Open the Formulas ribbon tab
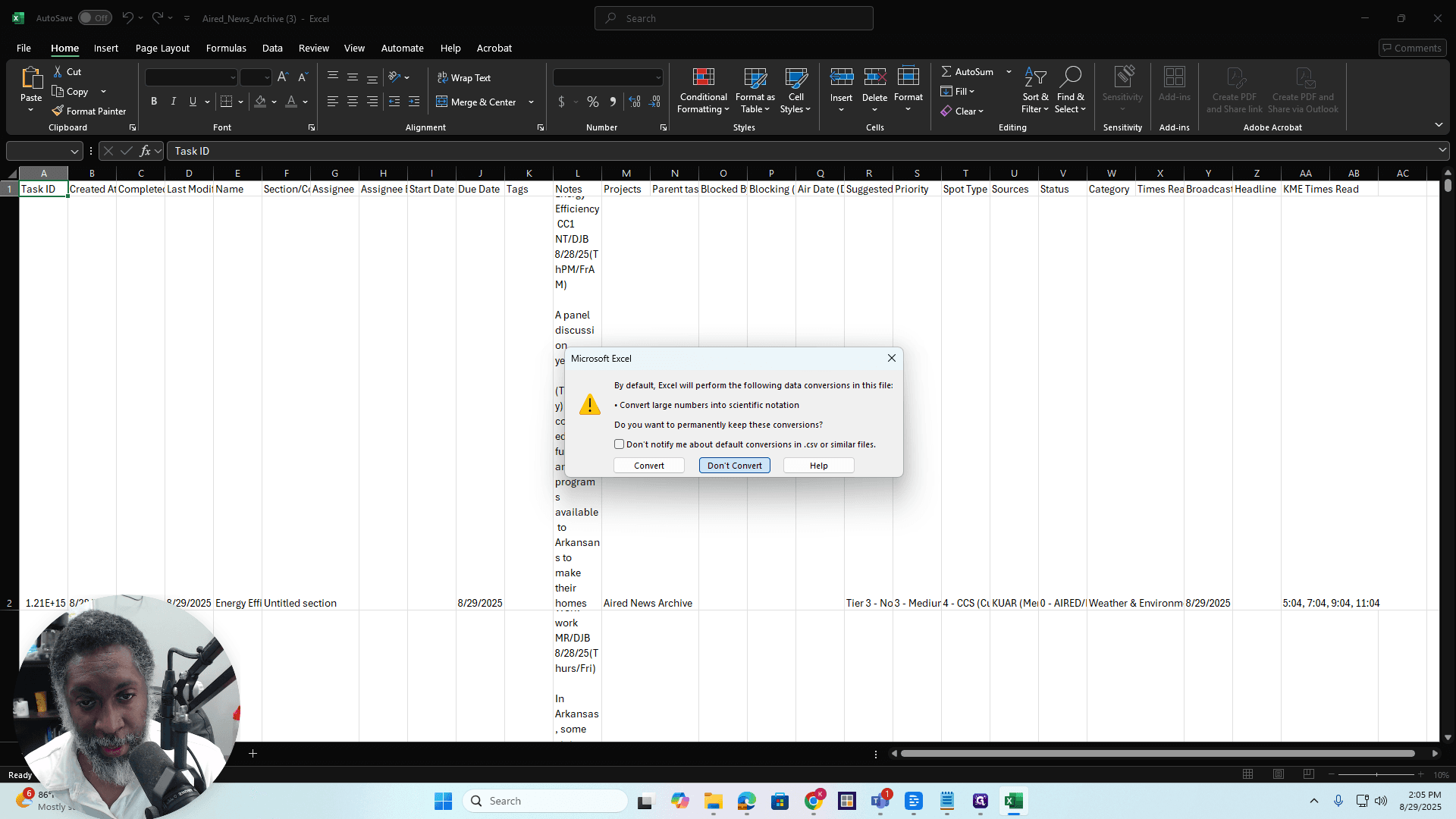This screenshot has width=1456, height=819. click(x=226, y=48)
